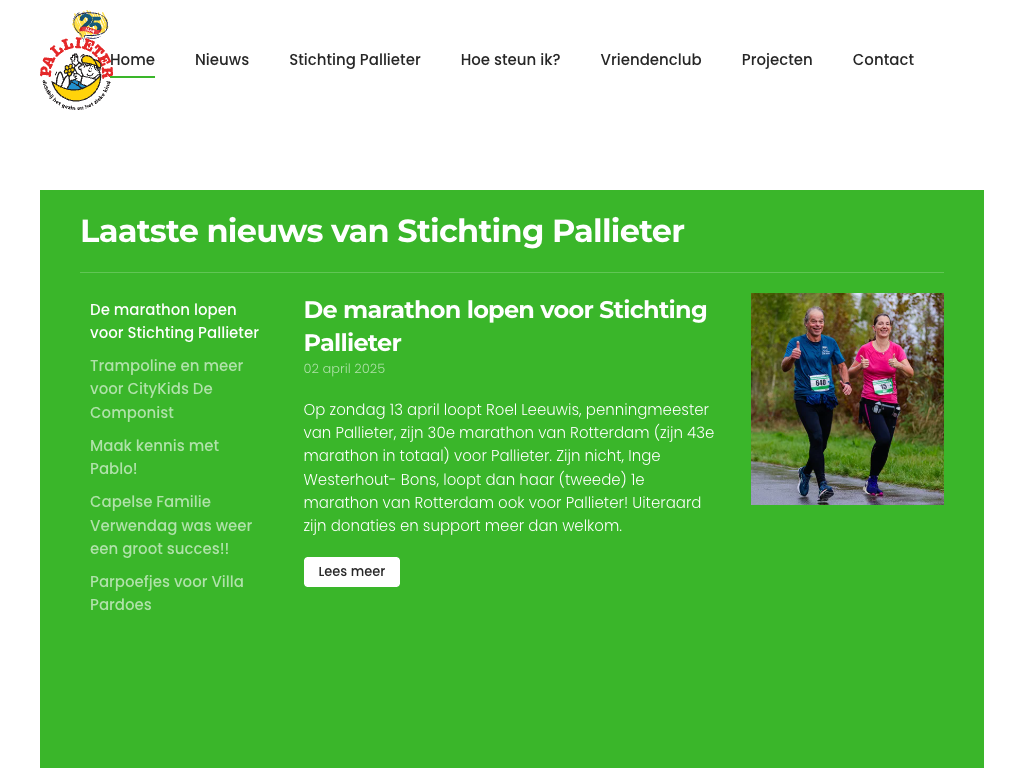Open the Contact page
This screenshot has width=1024, height=768.
(883, 59)
